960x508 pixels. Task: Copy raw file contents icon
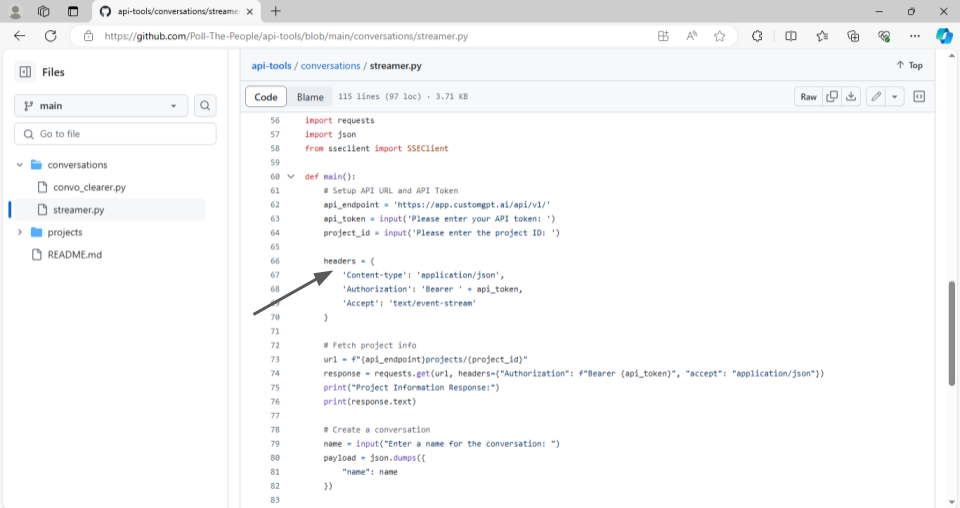(831, 97)
